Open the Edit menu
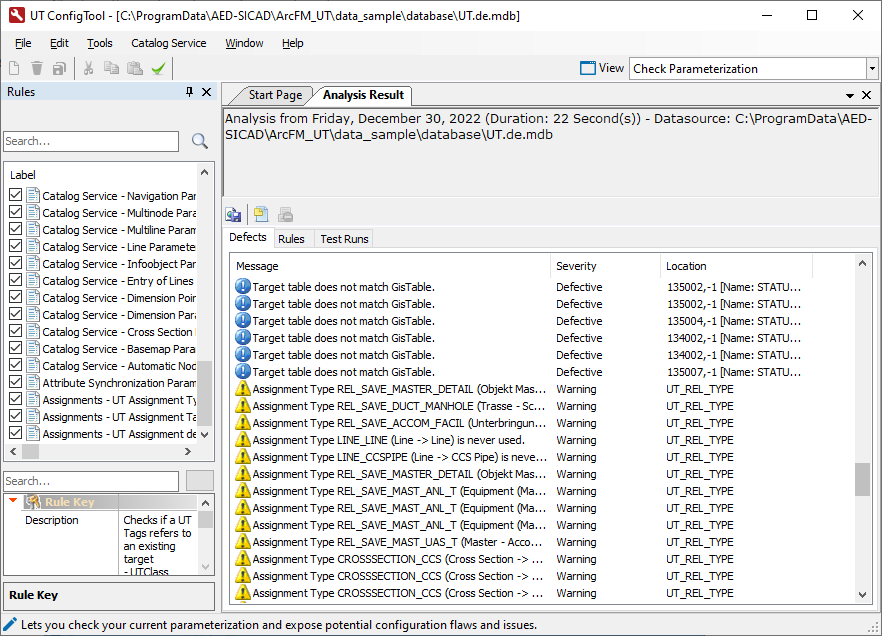Image resolution: width=882 pixels, height=636 pixels. pyautogui.click(x=59, y=43)
